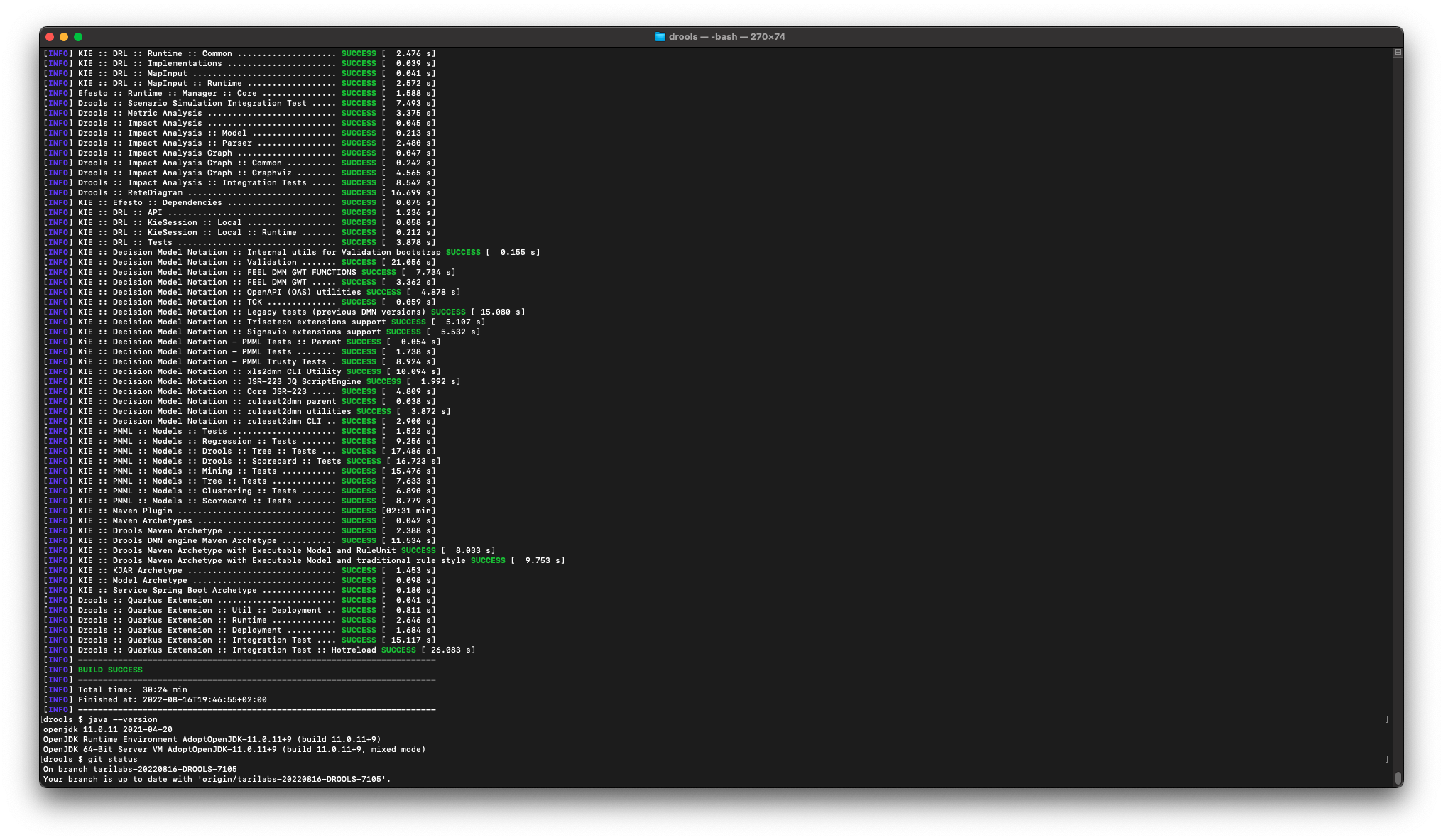Click the drools folder icon in title bar
This screenshot has width=1443, height=840.
(x=660, y=37)
